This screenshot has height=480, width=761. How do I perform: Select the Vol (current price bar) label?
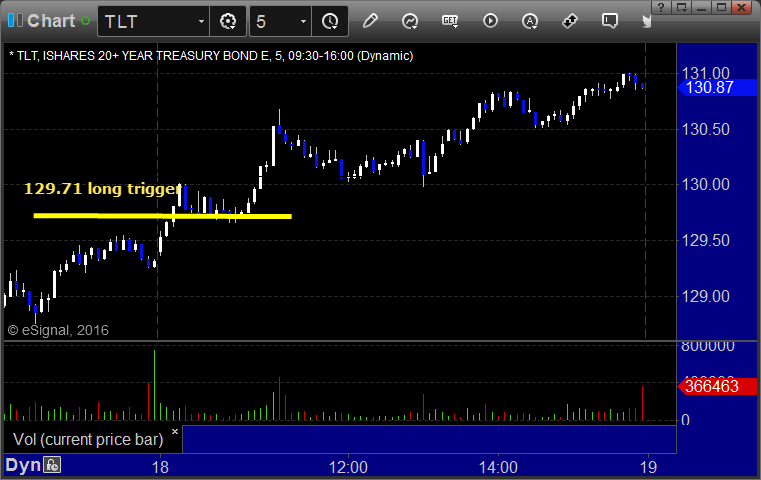coord(88,440)
